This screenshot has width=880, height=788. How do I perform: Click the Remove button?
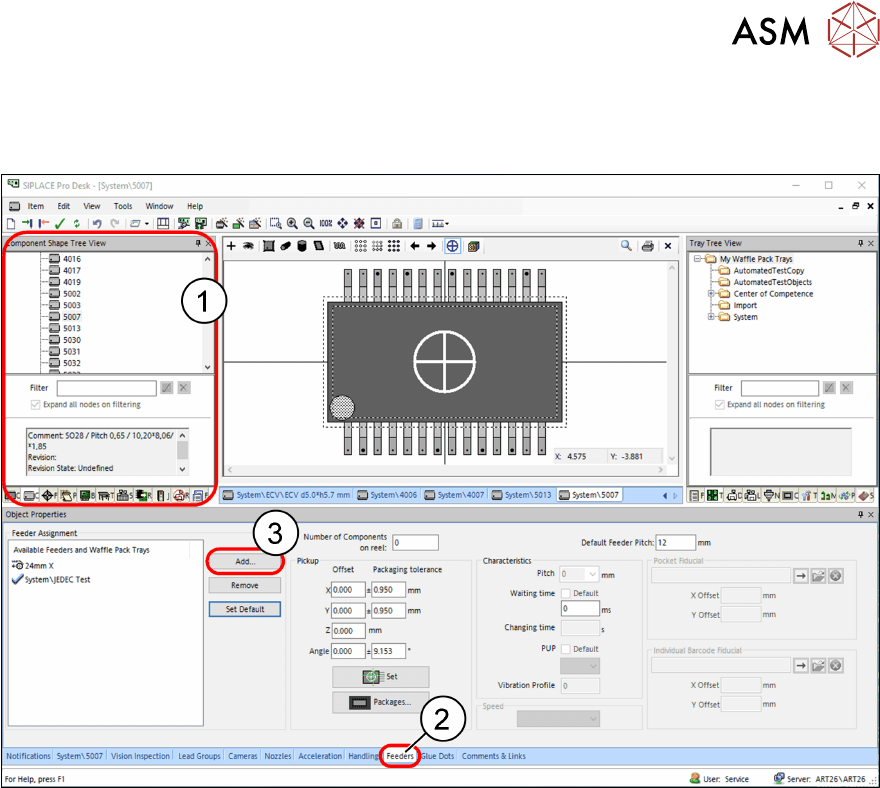[x=245, y=585]
